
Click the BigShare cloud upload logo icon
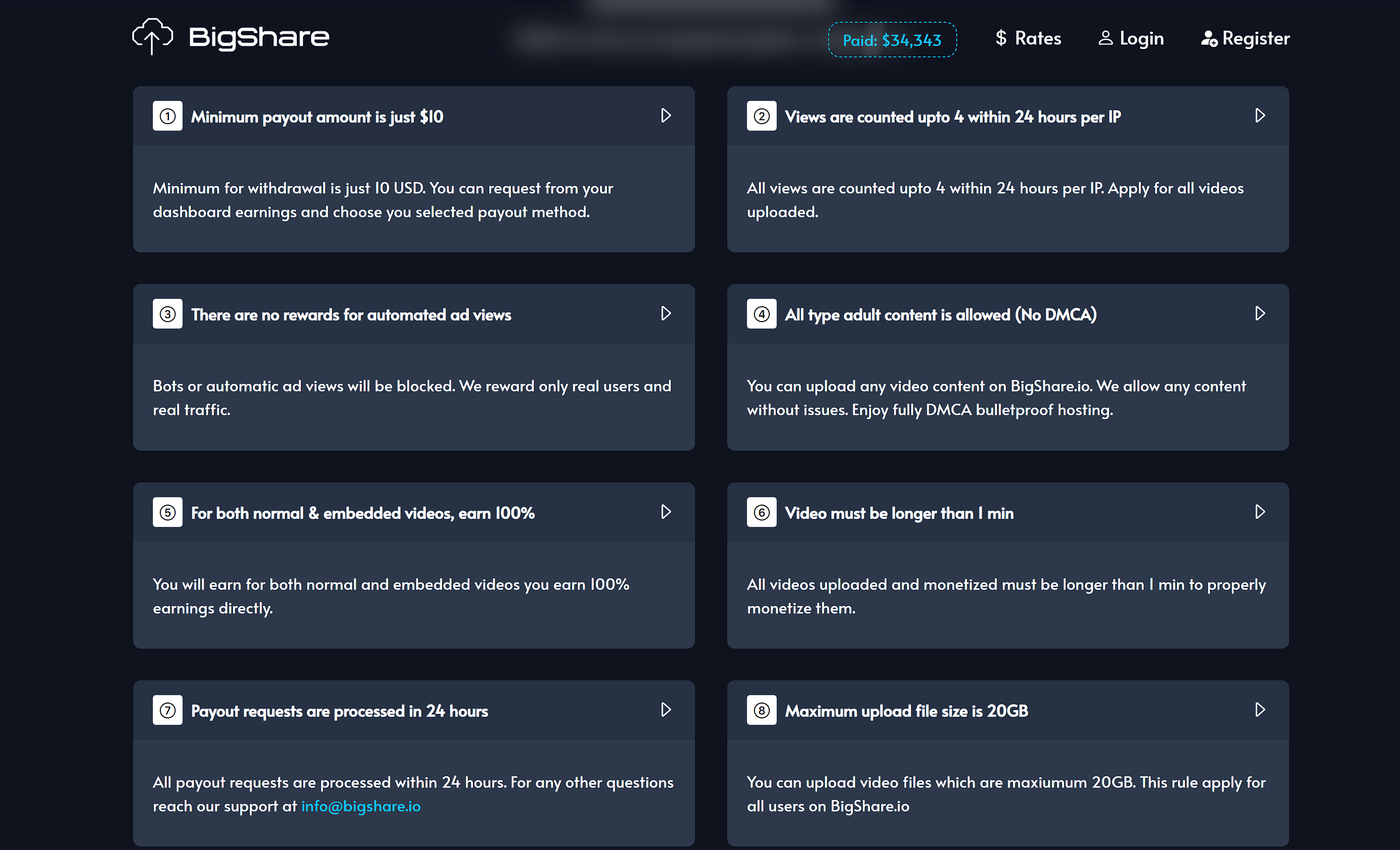tap(152, 36)
